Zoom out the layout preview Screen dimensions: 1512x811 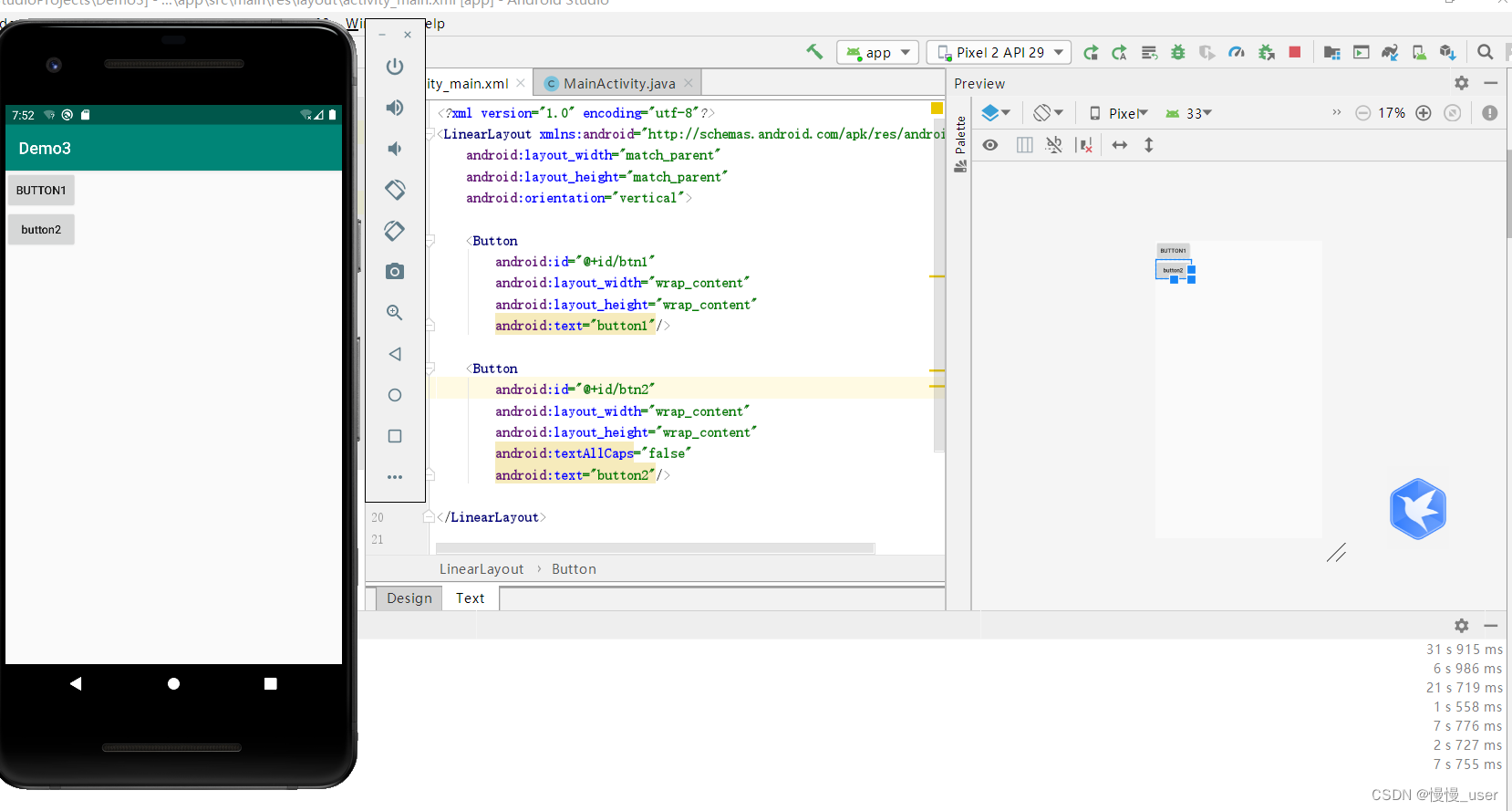pyautogui.click(x=1362, y=113)
